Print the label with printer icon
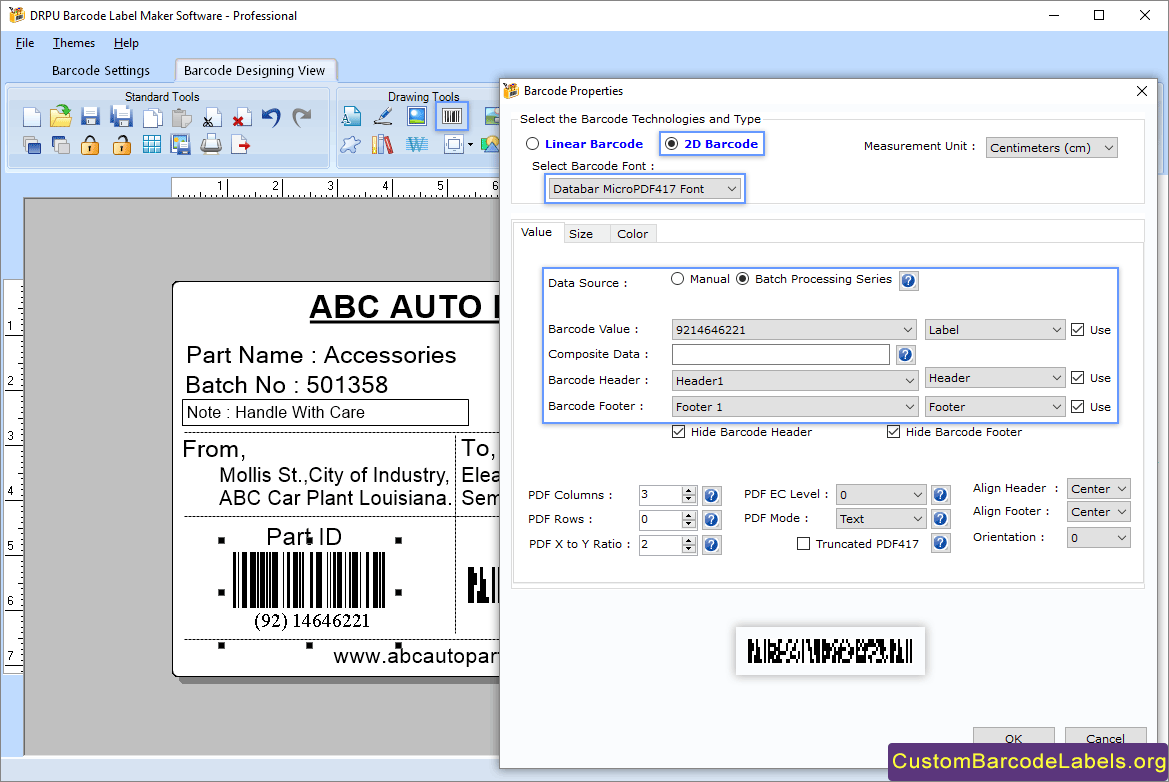The width and height of the screenshot is (1169, 782). [211, 145]
